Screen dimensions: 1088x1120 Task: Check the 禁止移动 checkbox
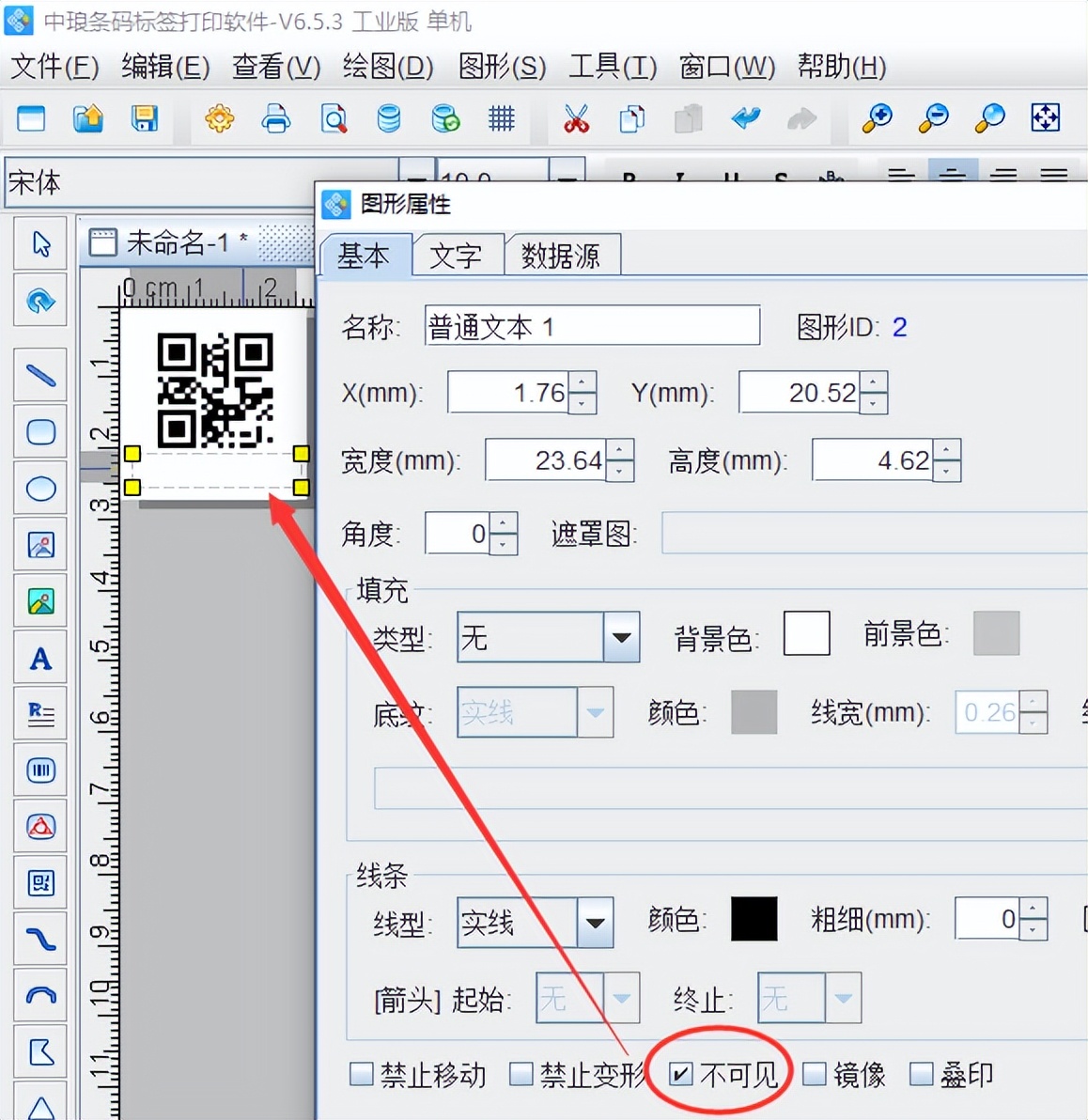362,1074
